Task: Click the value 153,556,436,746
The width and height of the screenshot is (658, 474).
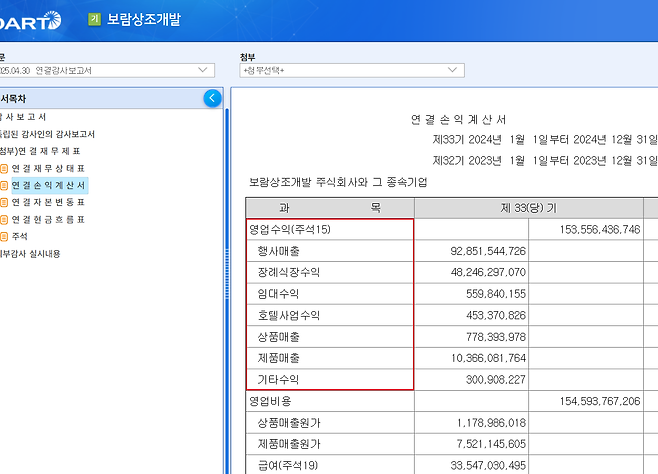Action: click(600, 229)
